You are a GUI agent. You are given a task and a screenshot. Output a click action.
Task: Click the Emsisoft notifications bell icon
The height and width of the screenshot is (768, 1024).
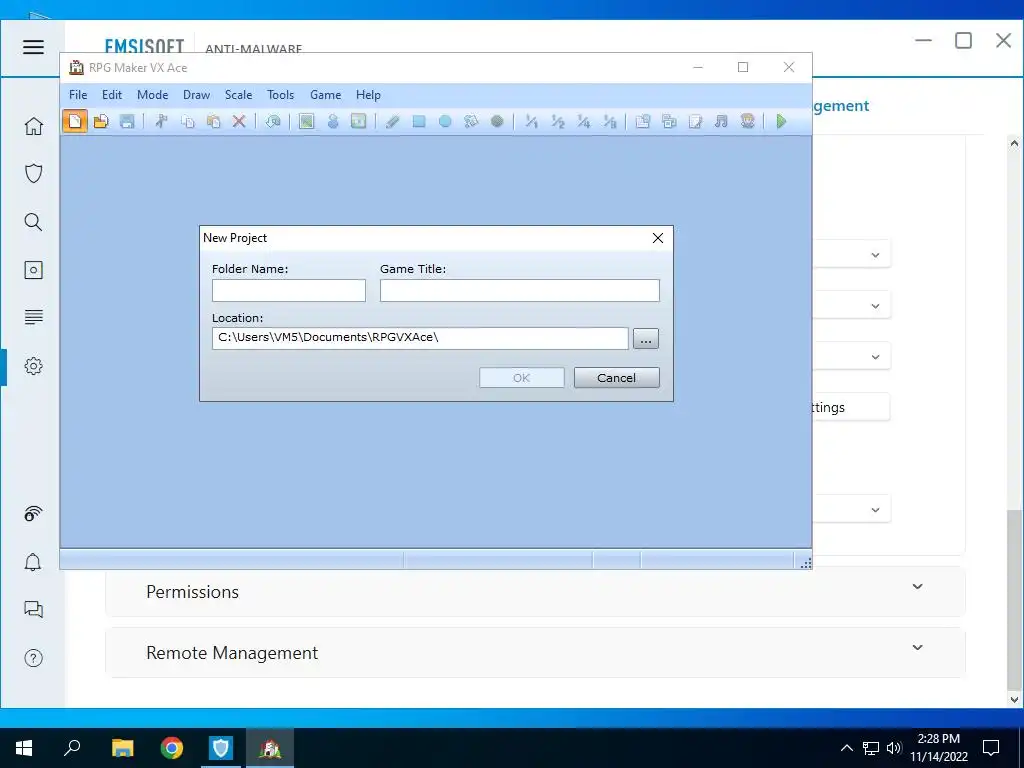click(x=33, y=562)
